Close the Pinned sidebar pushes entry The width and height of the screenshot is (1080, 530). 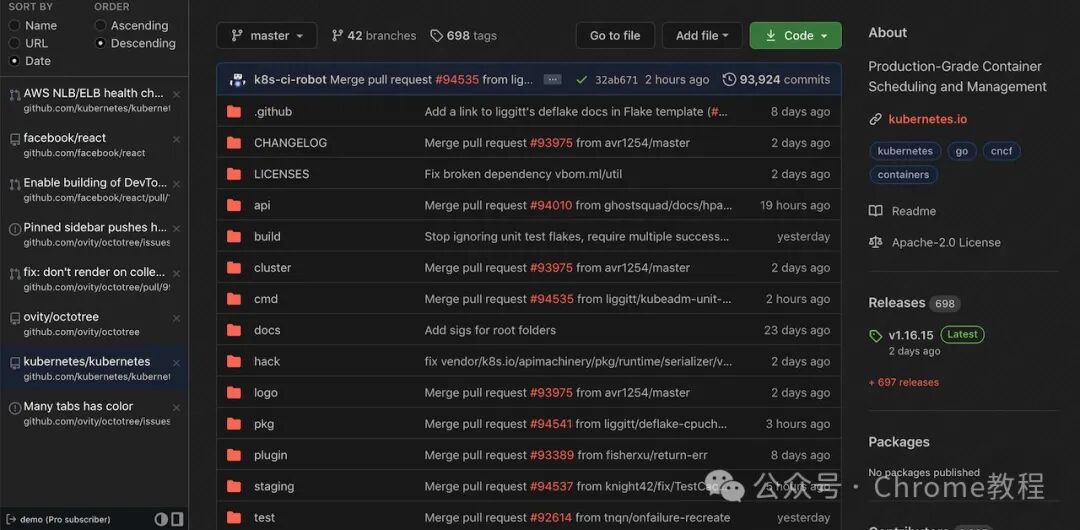[x=176, y=228]
